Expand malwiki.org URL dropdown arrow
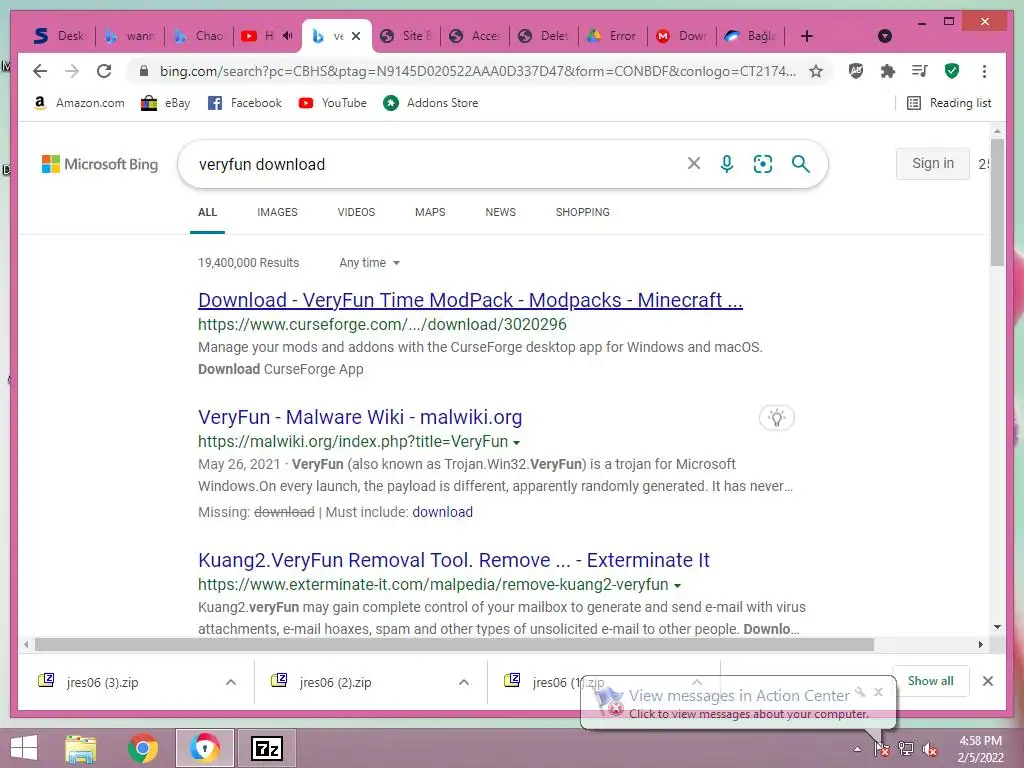 tap(517, 443)
